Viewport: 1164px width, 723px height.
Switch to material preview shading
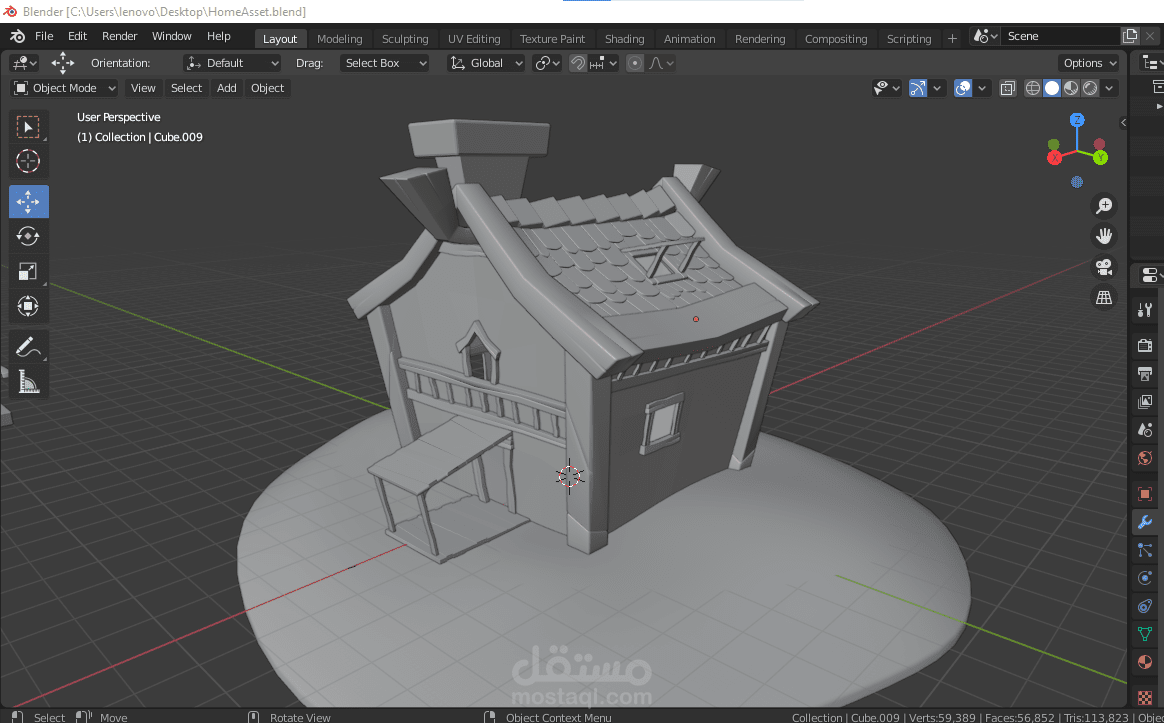[x=1071, y=88]
